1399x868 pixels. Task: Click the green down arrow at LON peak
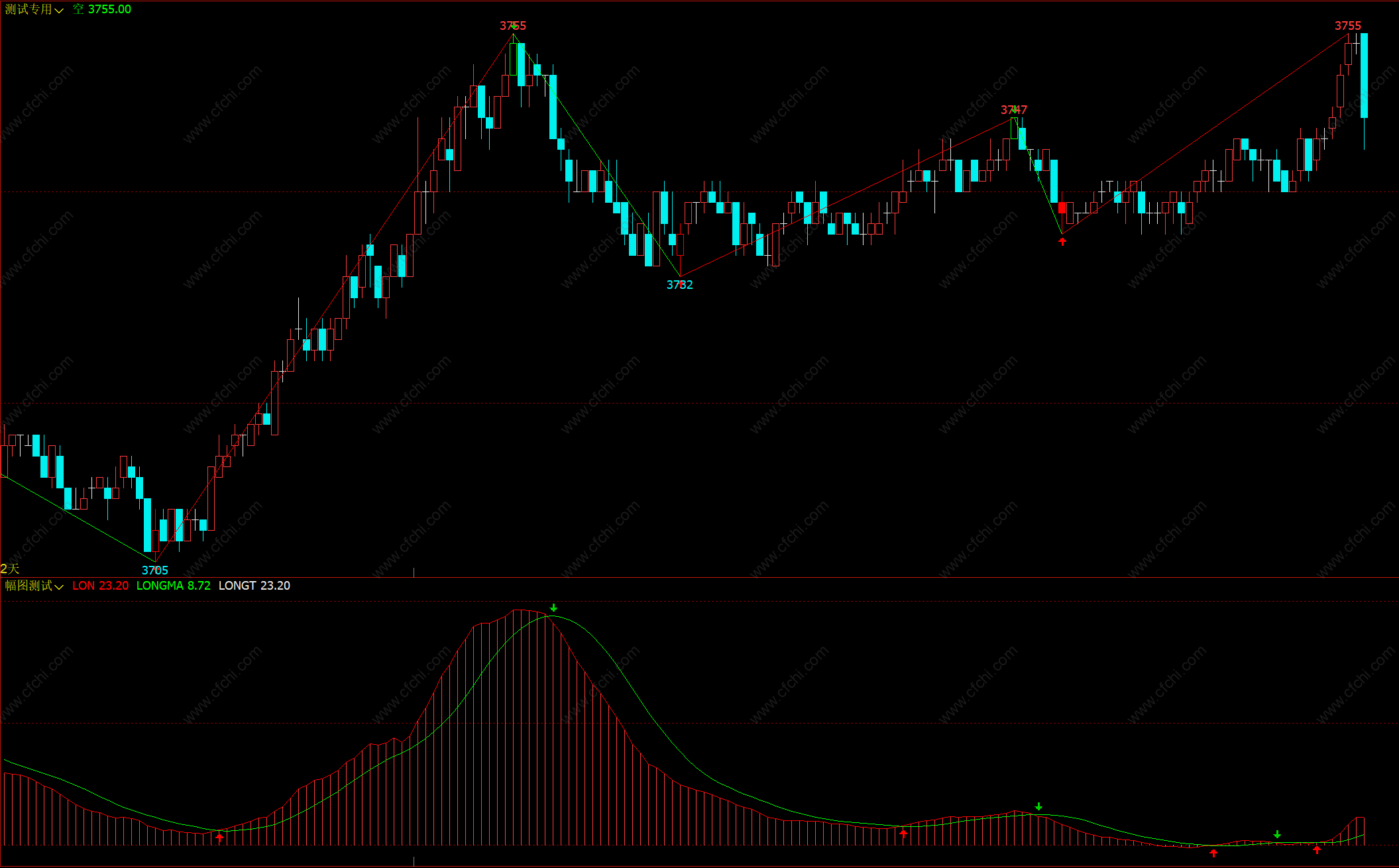553,608
